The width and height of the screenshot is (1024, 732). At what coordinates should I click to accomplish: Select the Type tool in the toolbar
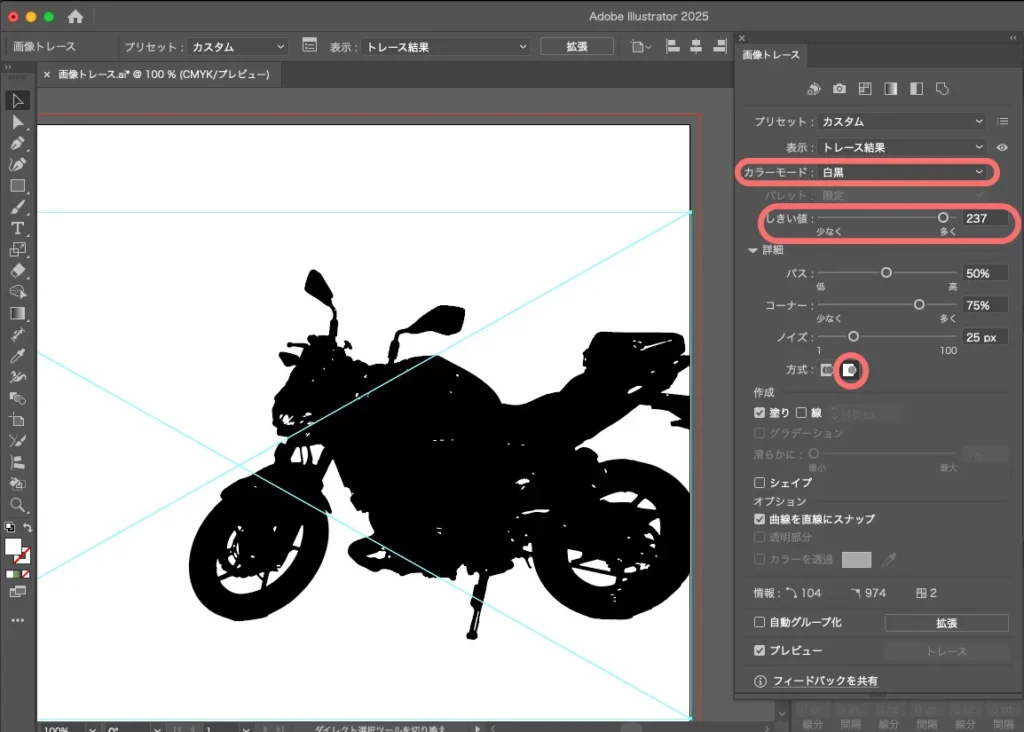pyautogui.click(x=17, y=228)
